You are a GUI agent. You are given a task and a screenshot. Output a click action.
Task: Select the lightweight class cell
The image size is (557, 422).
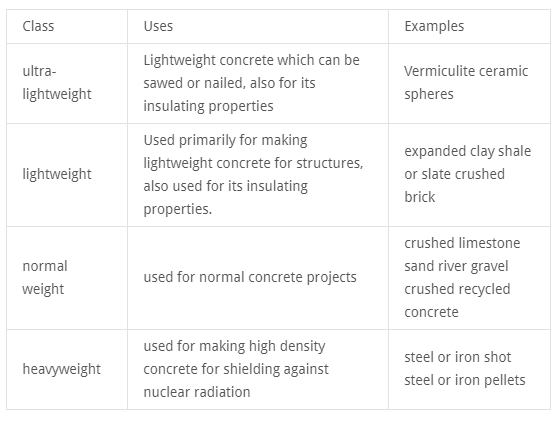67,175
